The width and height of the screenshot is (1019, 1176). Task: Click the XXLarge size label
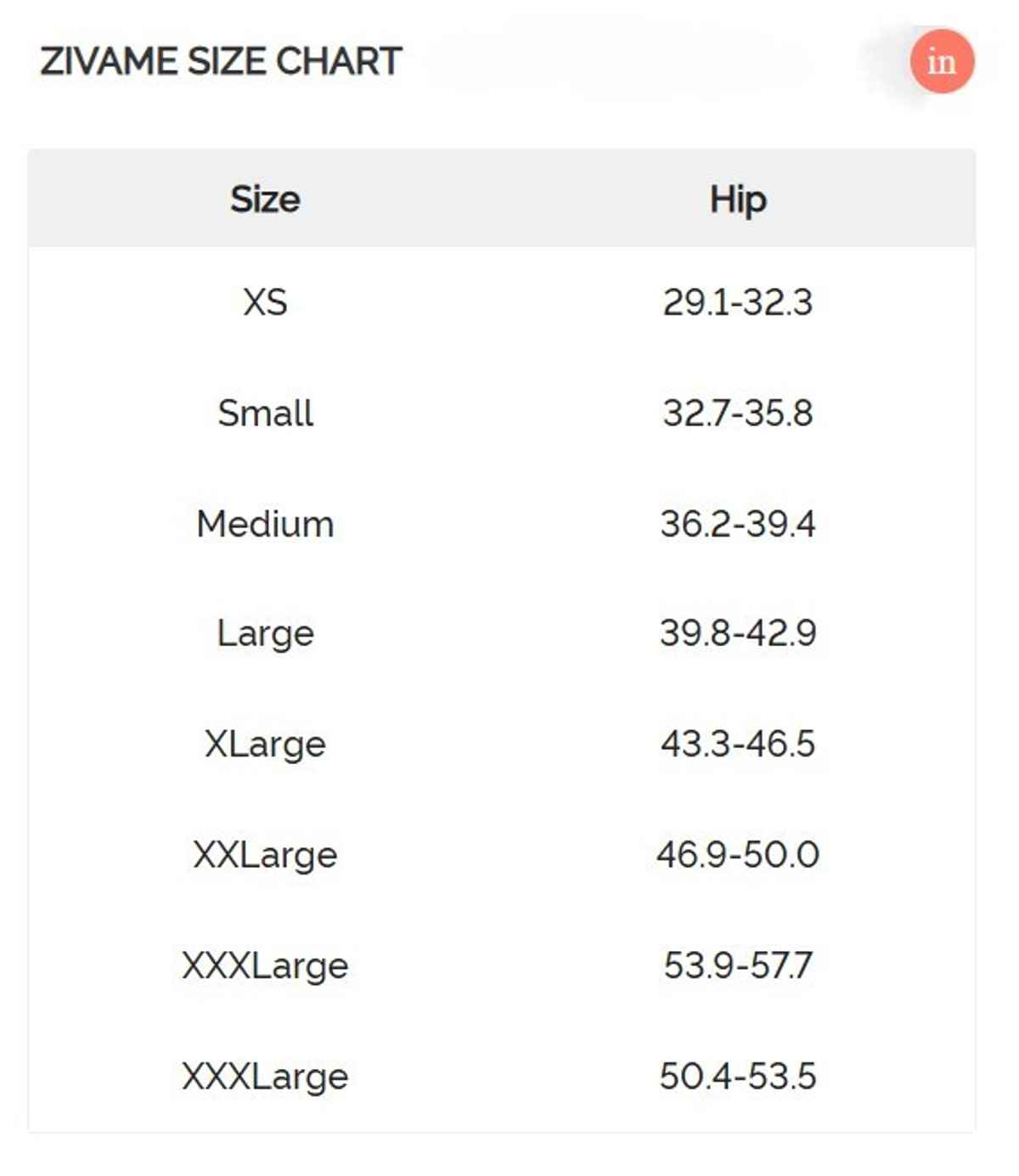[x=265, y=855]
